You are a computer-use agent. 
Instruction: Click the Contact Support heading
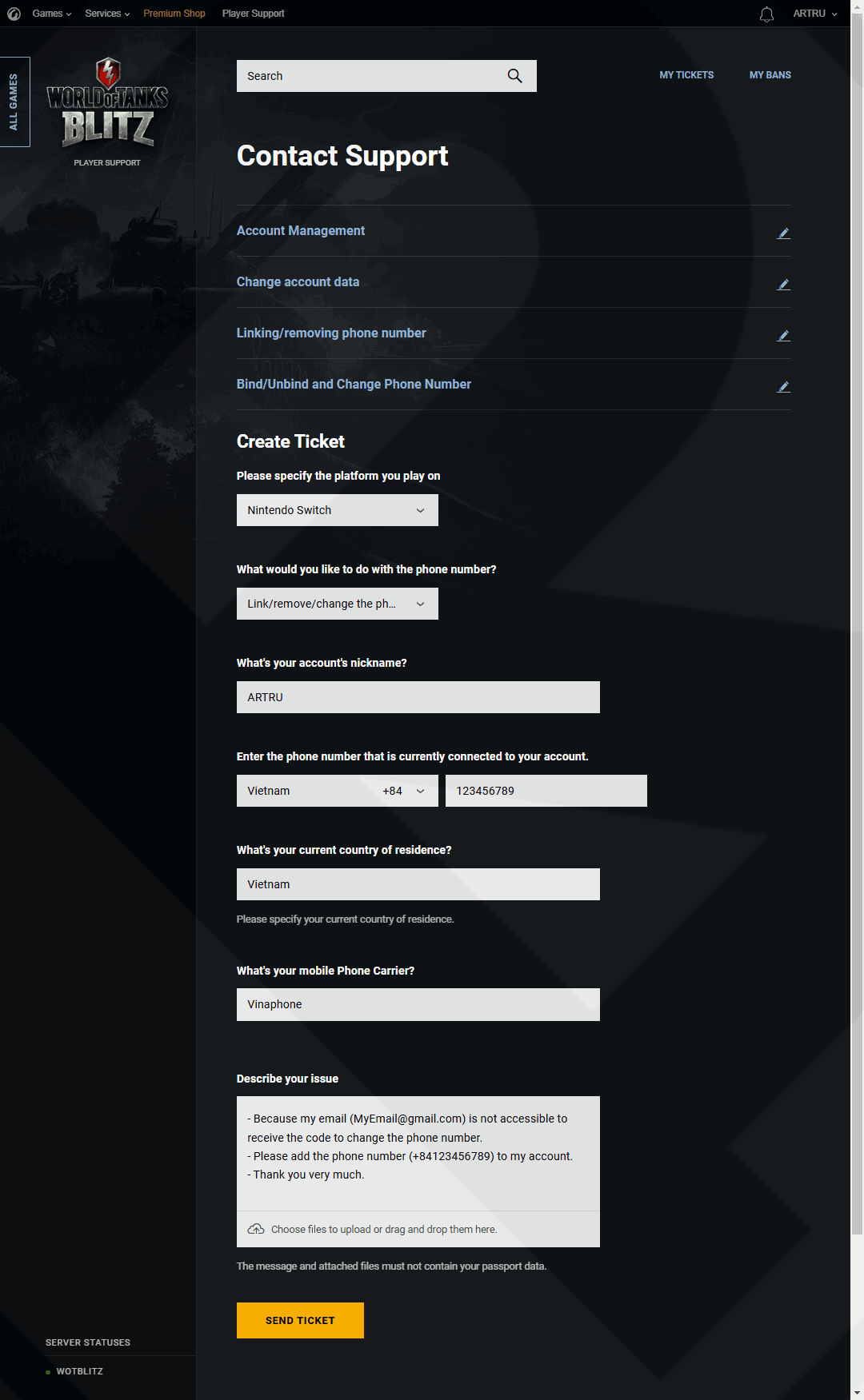(342, 156)
